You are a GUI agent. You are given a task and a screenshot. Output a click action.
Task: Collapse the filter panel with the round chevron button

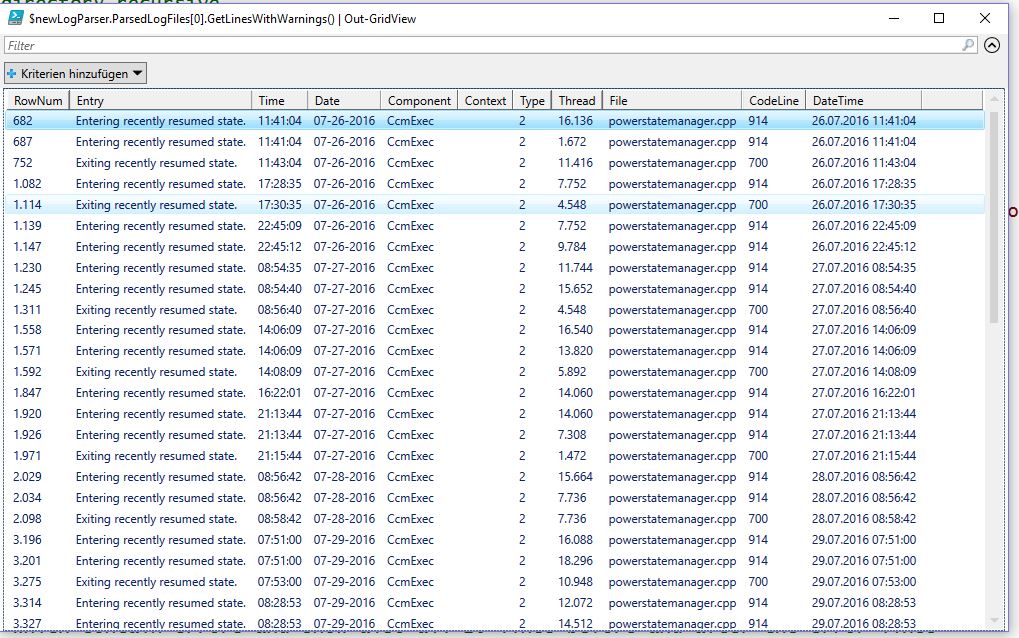[x=992, y=45]
